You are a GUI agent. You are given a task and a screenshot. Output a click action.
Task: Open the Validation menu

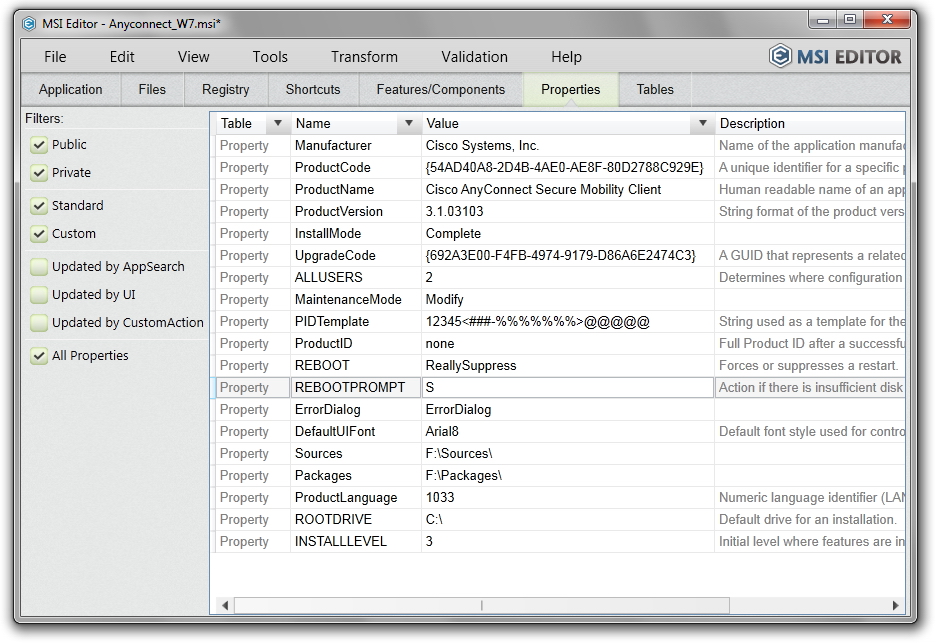point(474,57)
